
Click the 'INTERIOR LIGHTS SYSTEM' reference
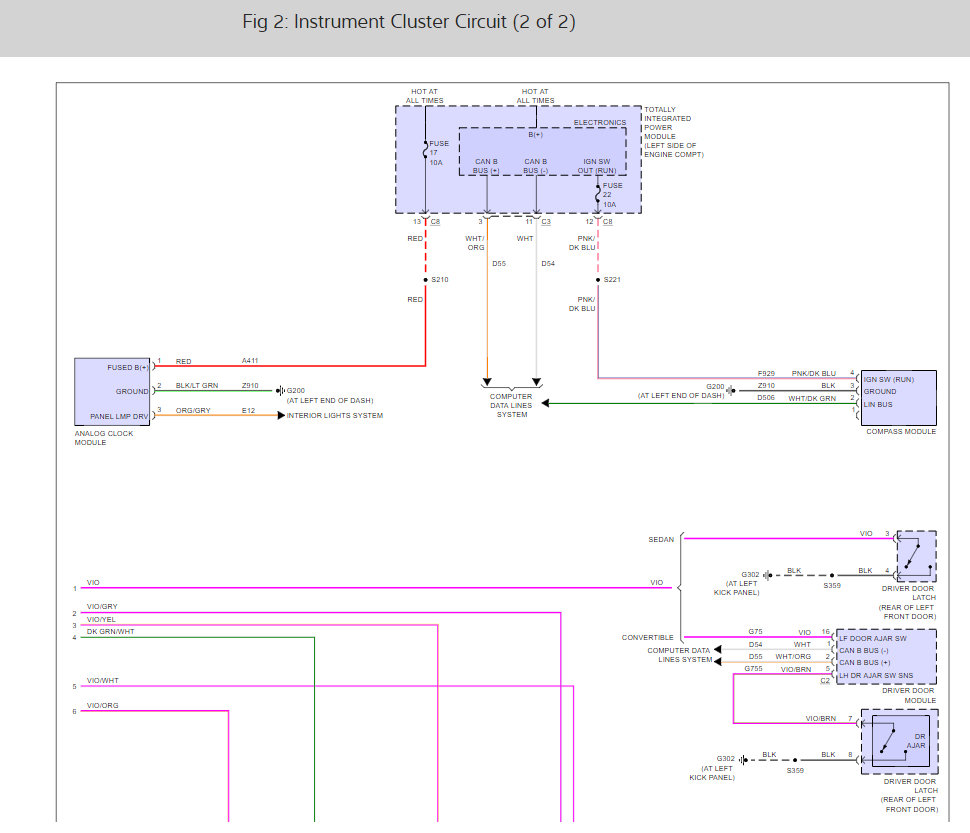(x=335, y=416)
